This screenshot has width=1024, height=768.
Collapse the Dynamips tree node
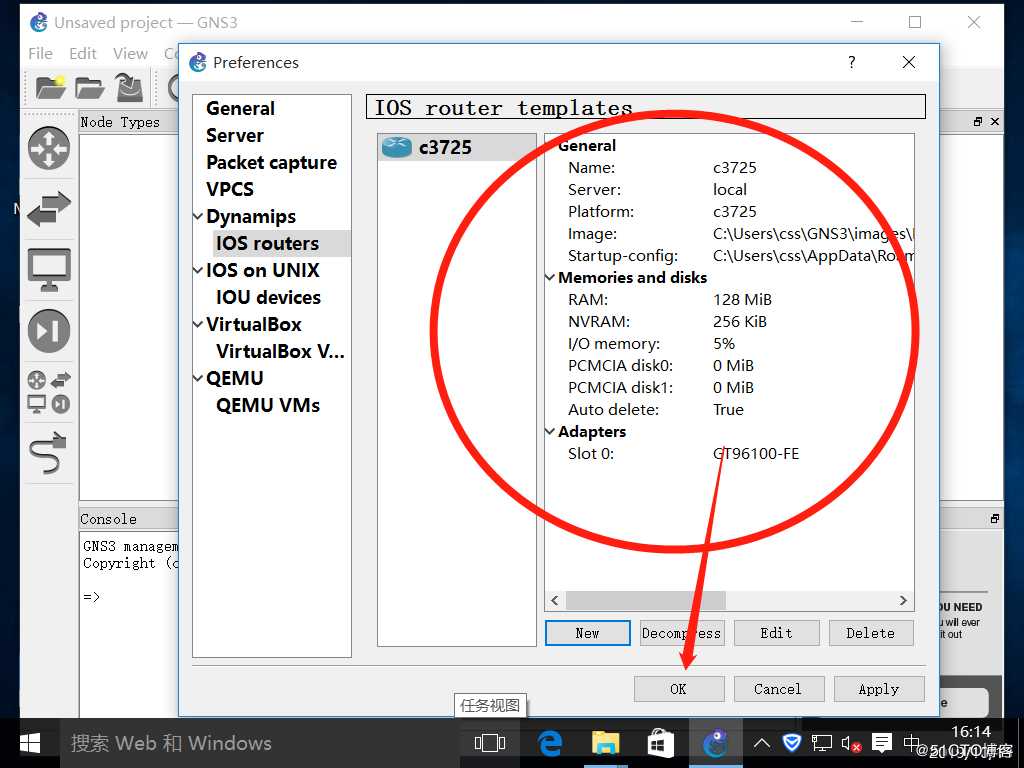pos(198,216)
